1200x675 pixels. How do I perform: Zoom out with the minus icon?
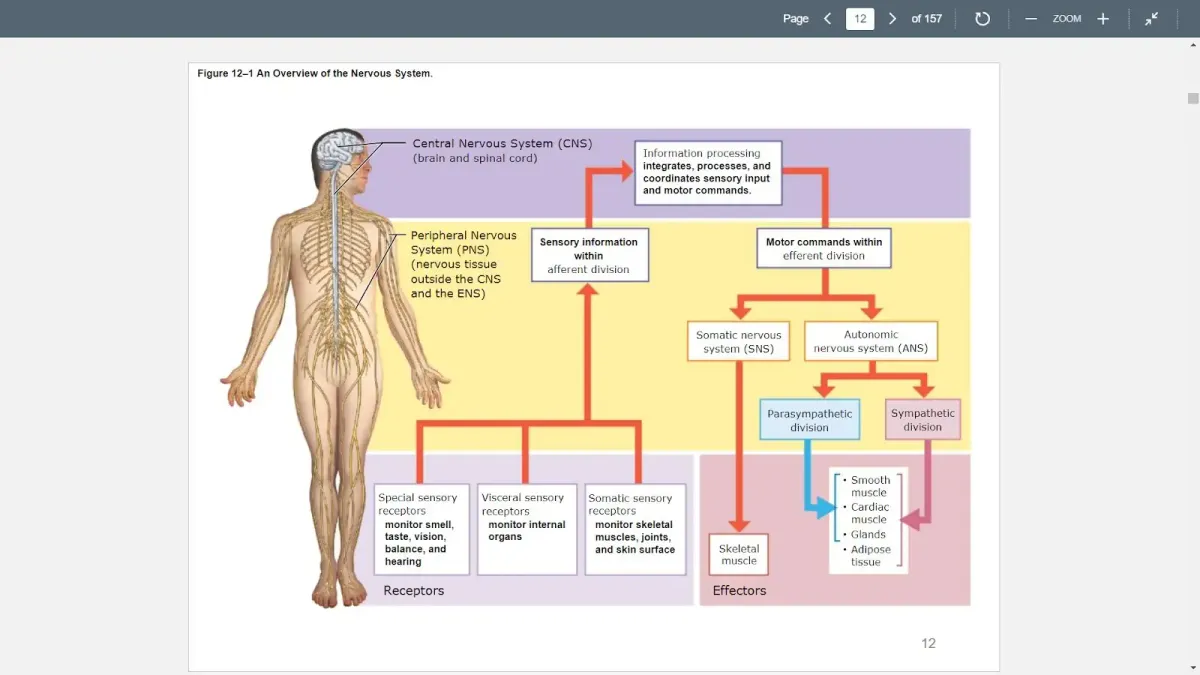point(1031,19)
